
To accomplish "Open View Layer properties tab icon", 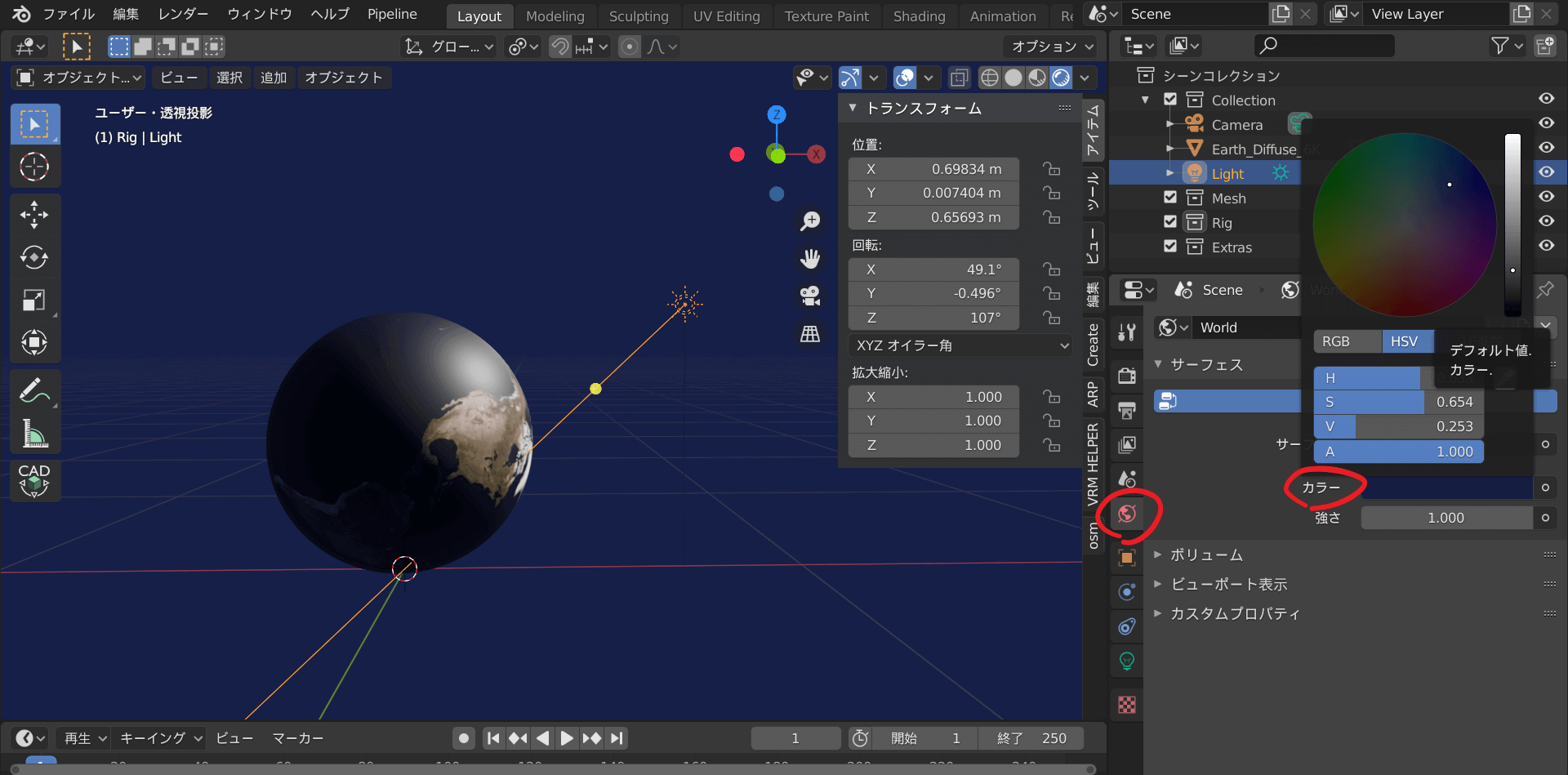I will point(1127,444).
